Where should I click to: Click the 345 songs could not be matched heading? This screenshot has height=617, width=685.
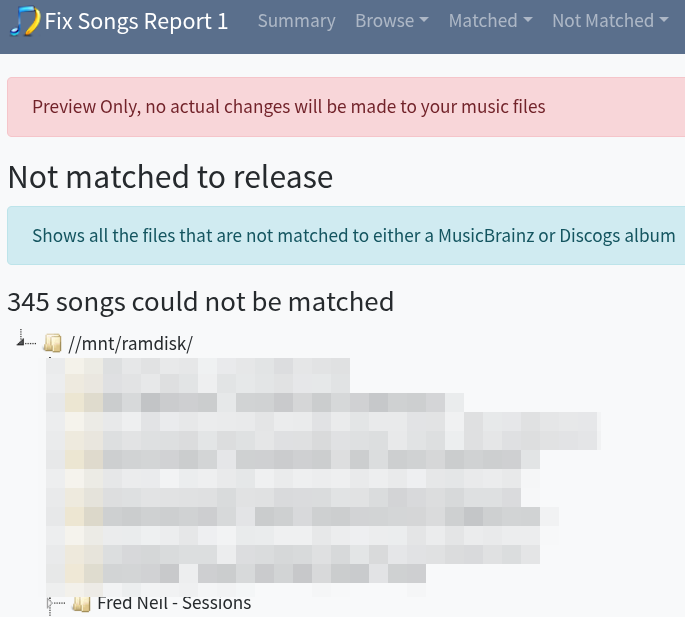pyautogui.click(x=200, y=301)
